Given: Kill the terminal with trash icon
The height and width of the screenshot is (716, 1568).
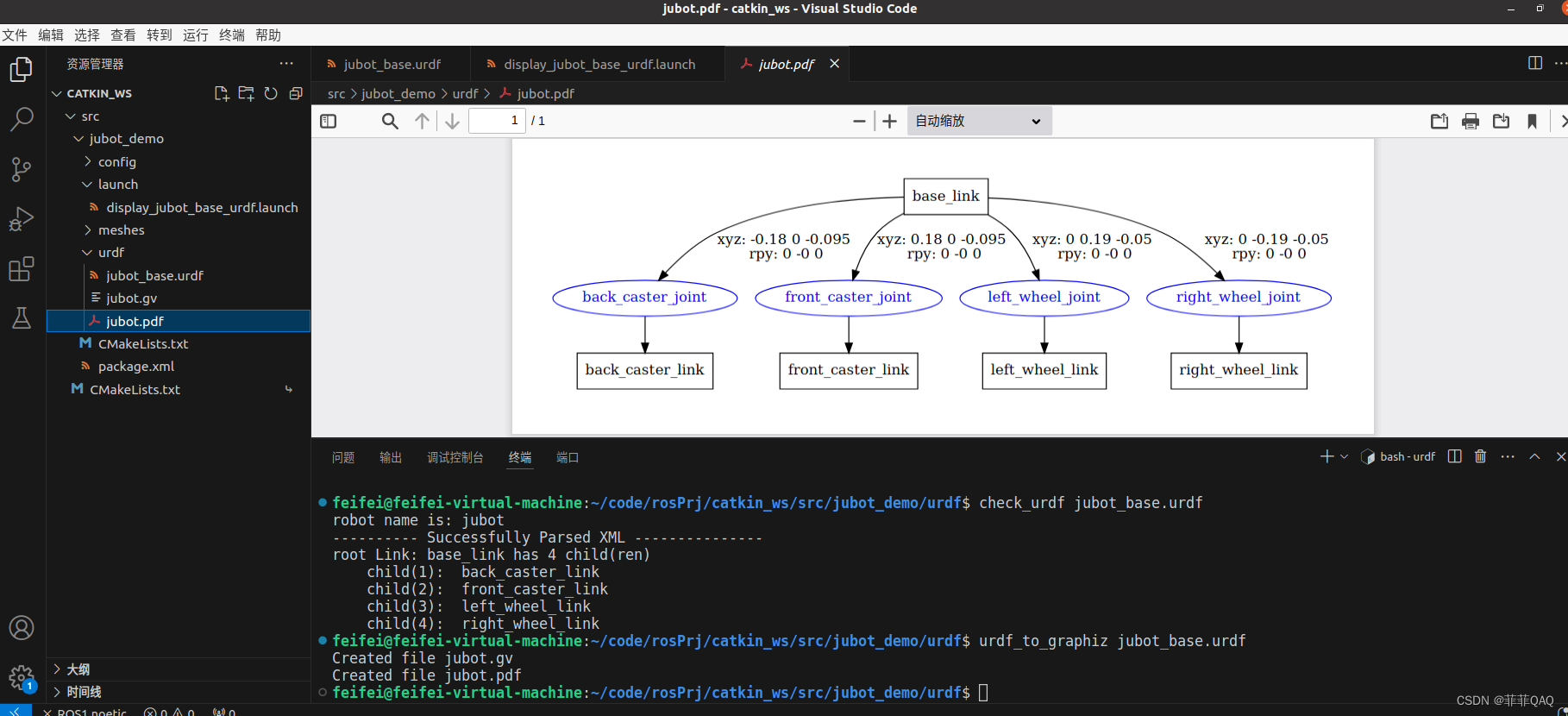Looking at the screenshot, I should tap(1481, 456).
